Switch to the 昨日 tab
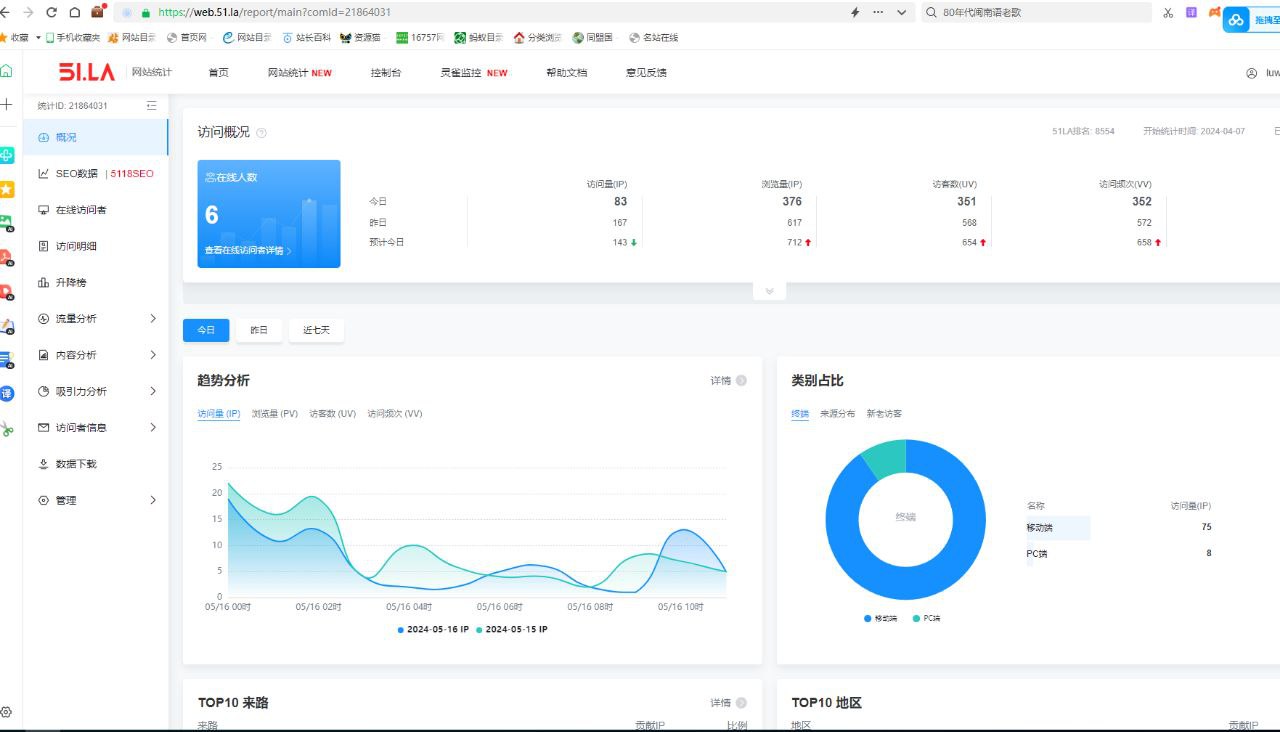This screenshot has width=1280, height=732. tap(259, 330)
